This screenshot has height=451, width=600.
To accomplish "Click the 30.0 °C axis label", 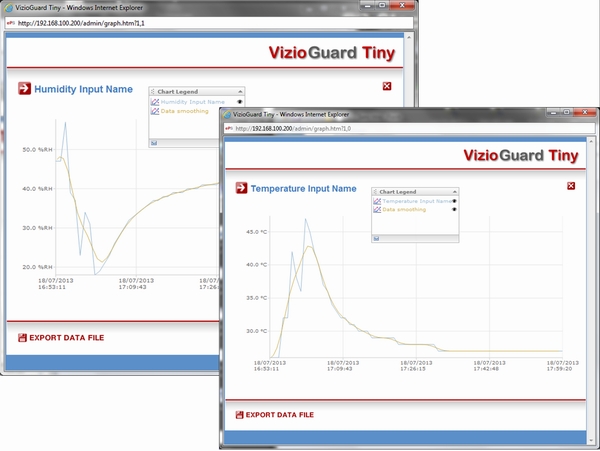I will pos(256,331).
